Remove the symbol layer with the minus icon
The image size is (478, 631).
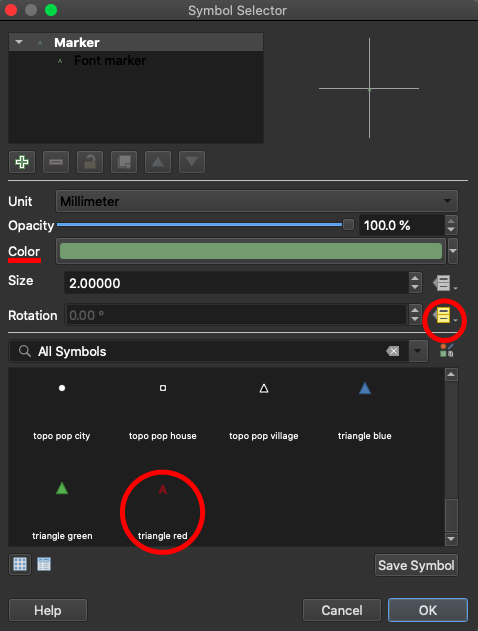point(56,162)
